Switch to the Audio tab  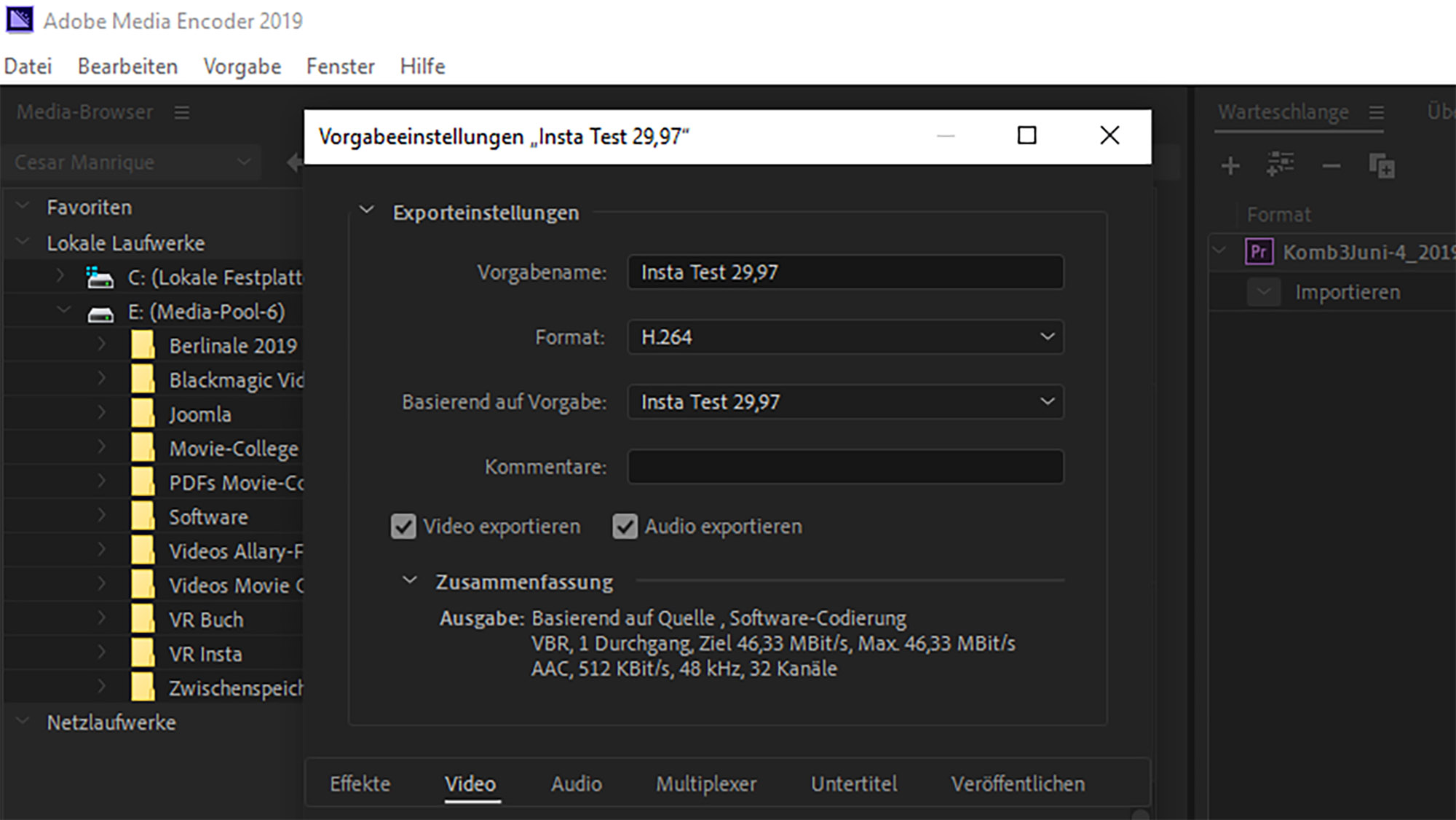point(576,784)
